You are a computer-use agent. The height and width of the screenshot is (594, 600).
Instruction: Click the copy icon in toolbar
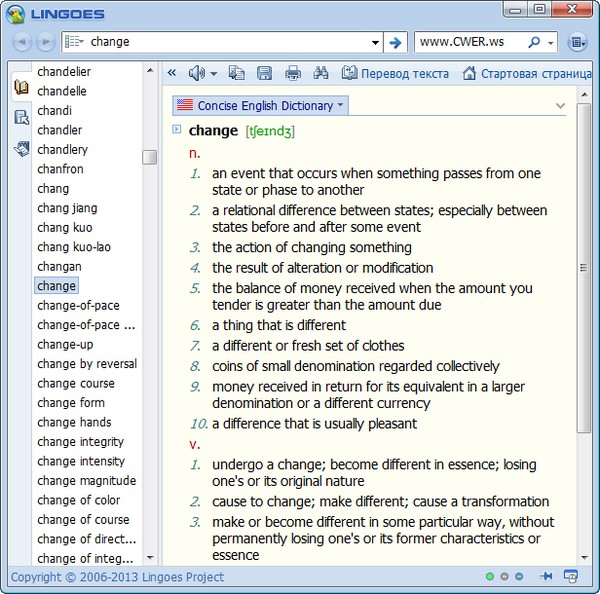pos(236,73)
